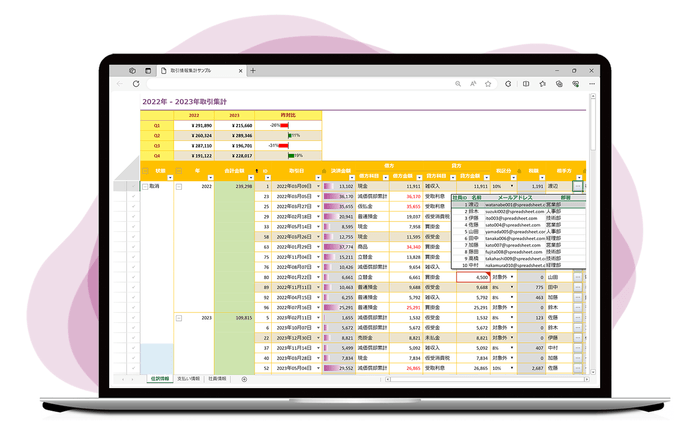
Task: Open the browser extensions icon
Action: click(508, 83)
